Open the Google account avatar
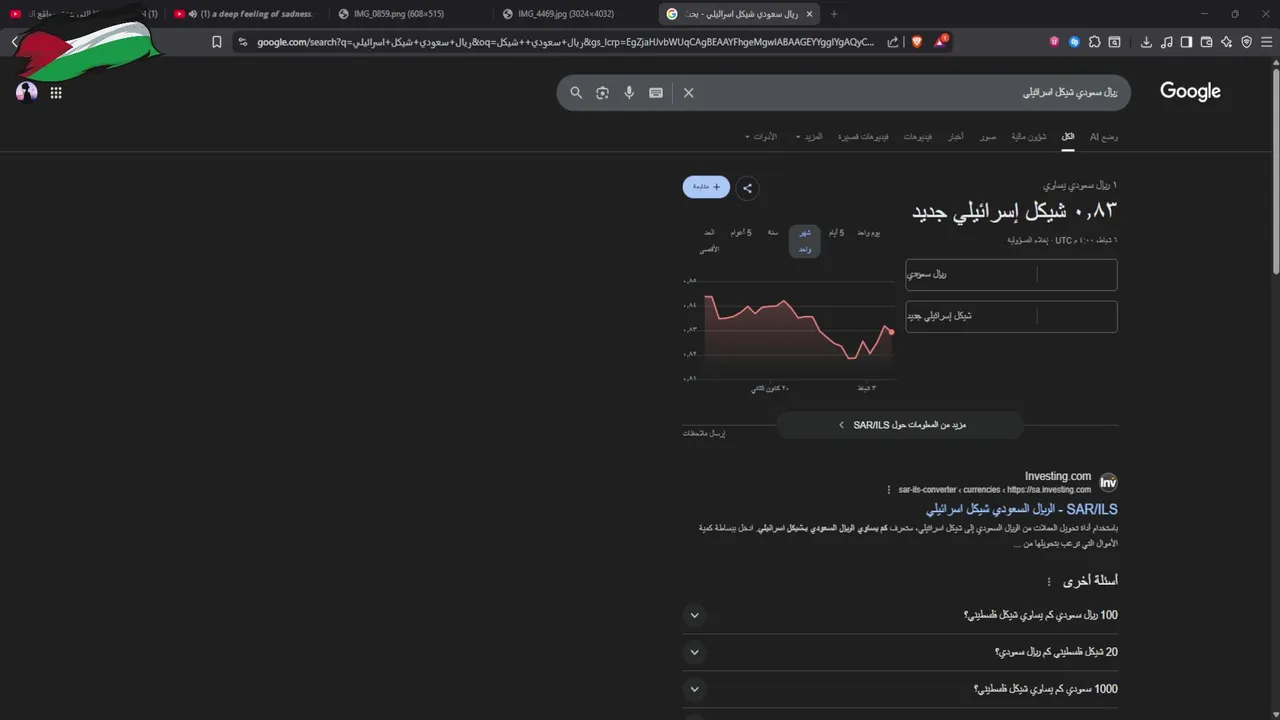 [x=27, y=92]
